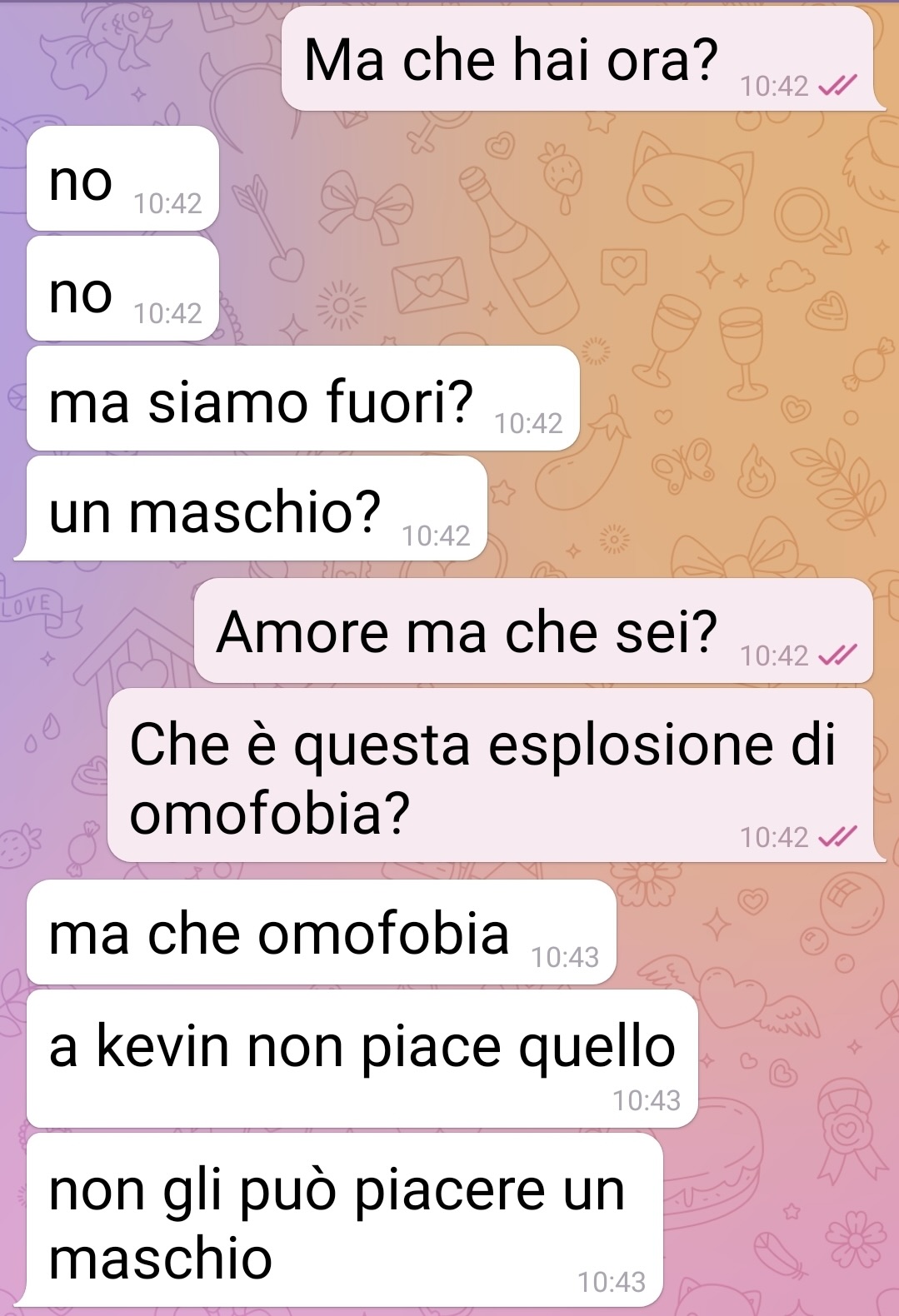Select the 'esplosione di omofobia?' message
Viewport: 899px width, 1316px height.
(x=492, y=775)
